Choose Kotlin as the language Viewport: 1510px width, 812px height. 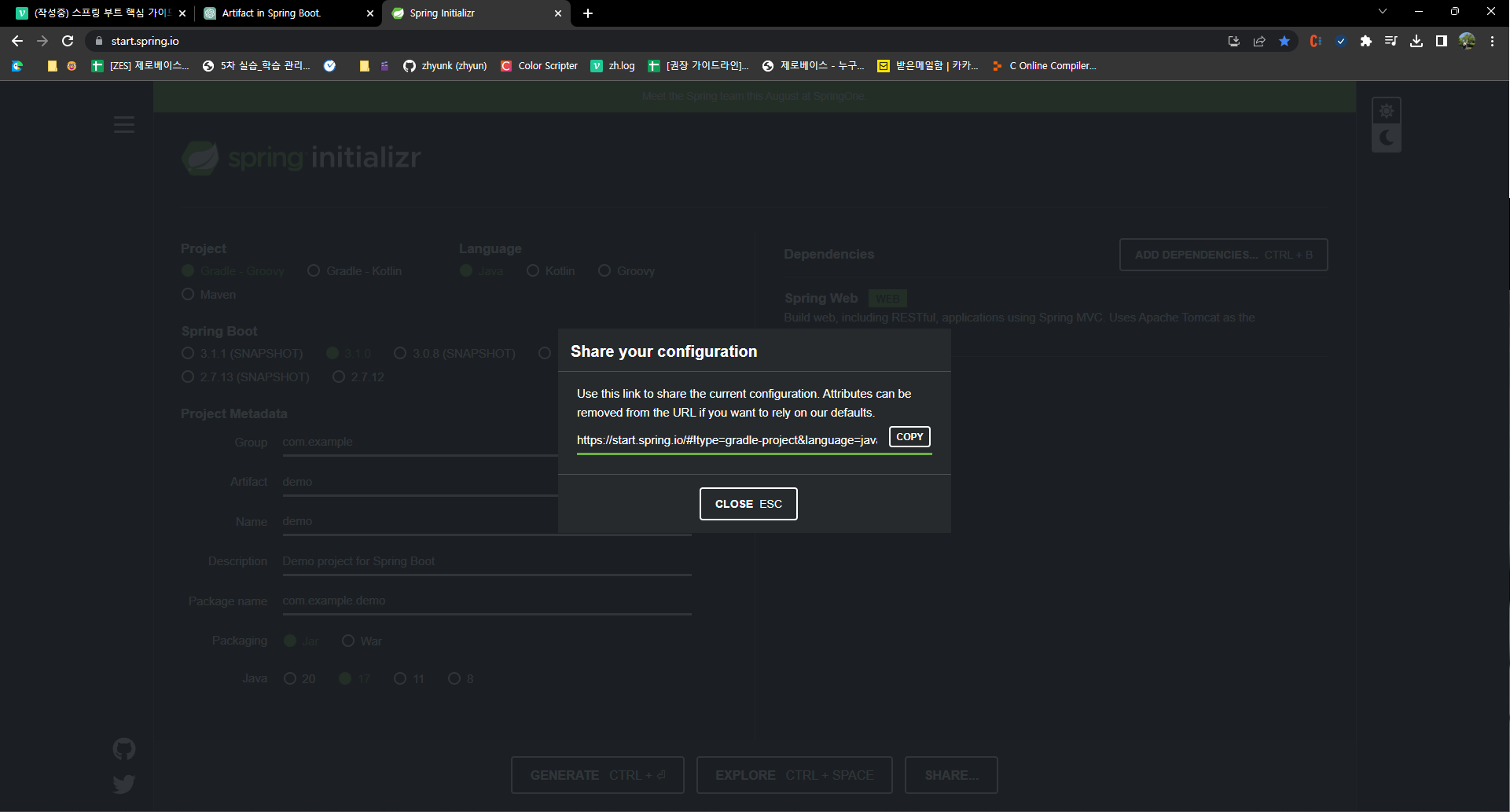point(551,271)
